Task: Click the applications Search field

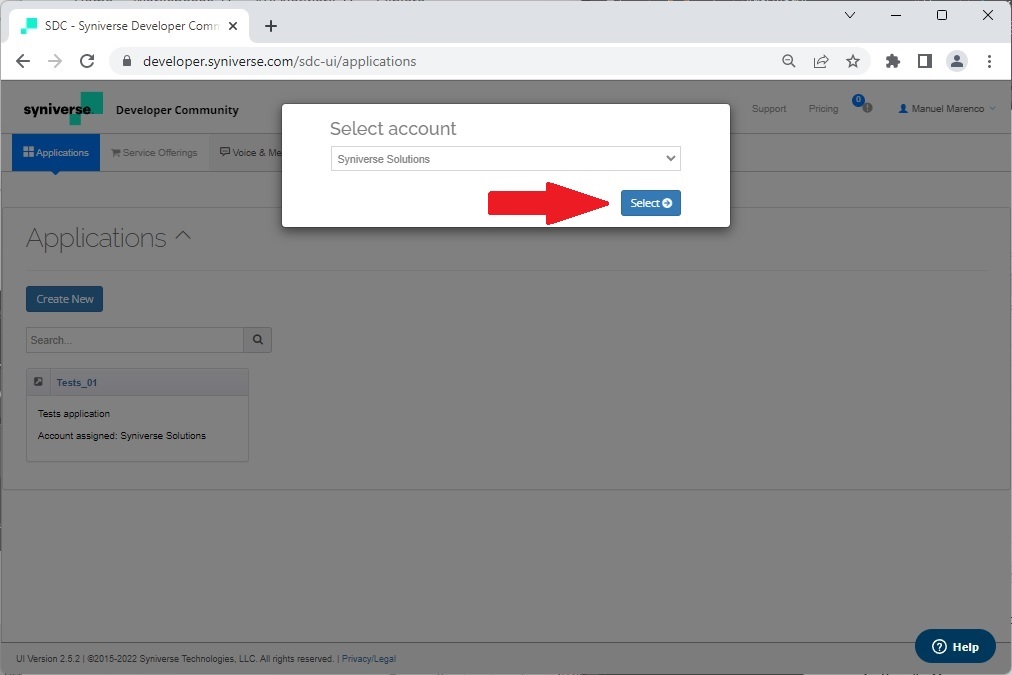Action: (134, 340)
